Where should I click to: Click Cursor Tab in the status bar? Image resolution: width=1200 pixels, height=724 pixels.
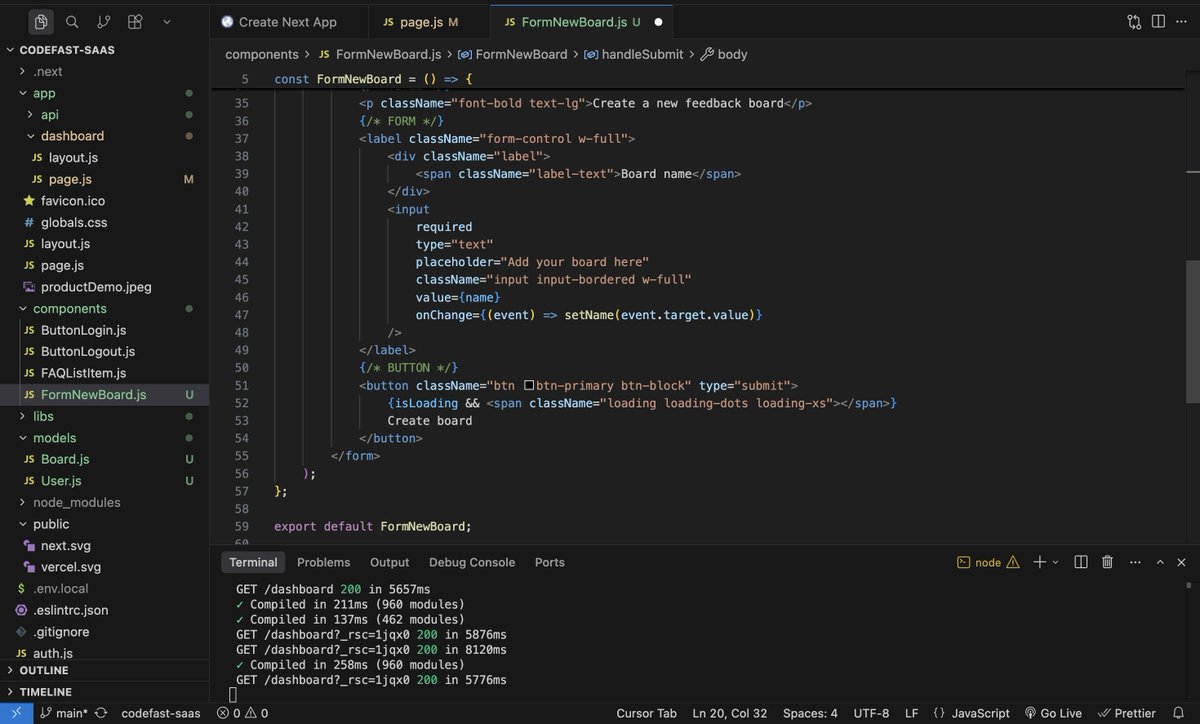click(646, 713)
